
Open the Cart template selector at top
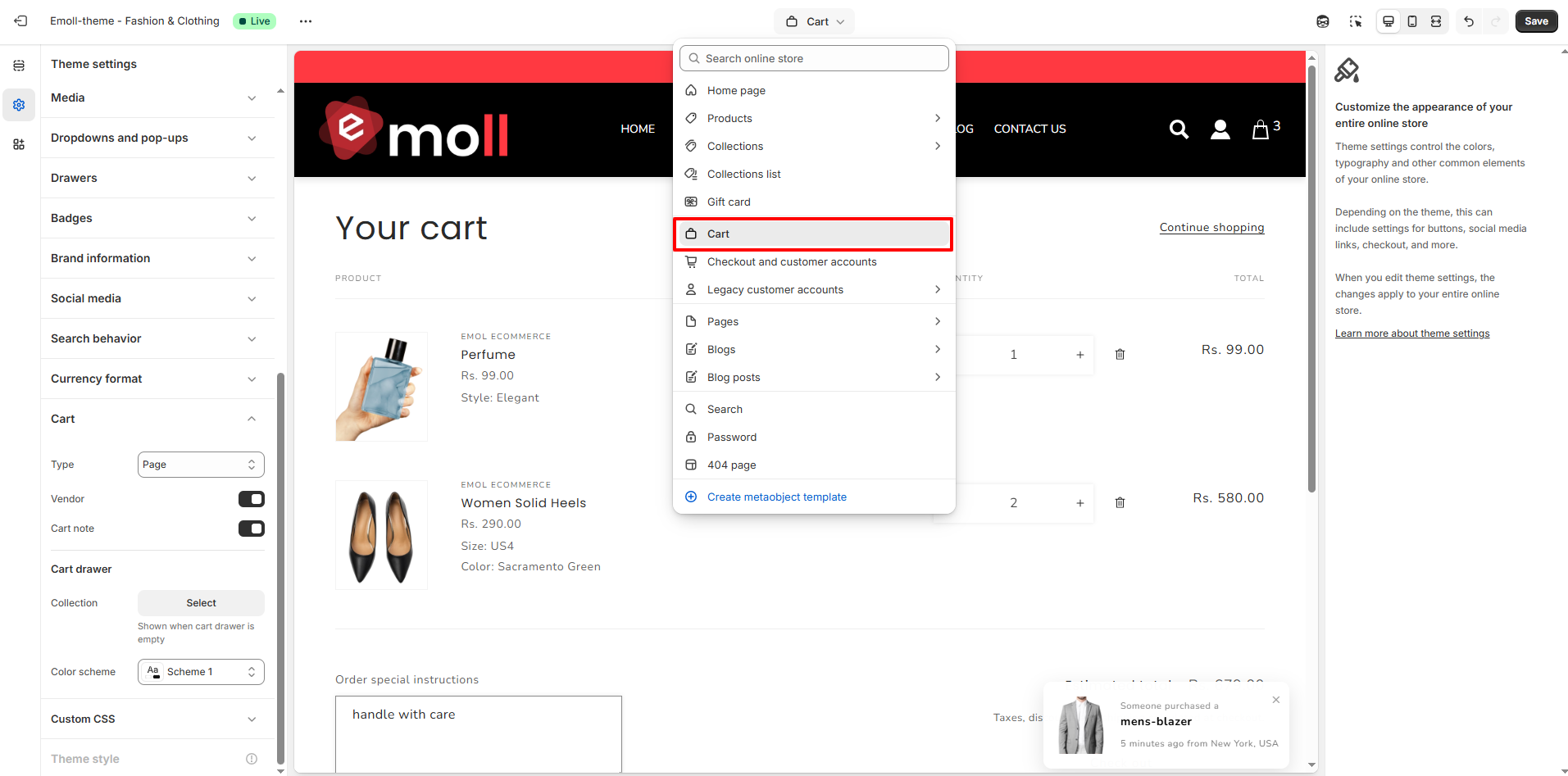click(x=814, y=21)
